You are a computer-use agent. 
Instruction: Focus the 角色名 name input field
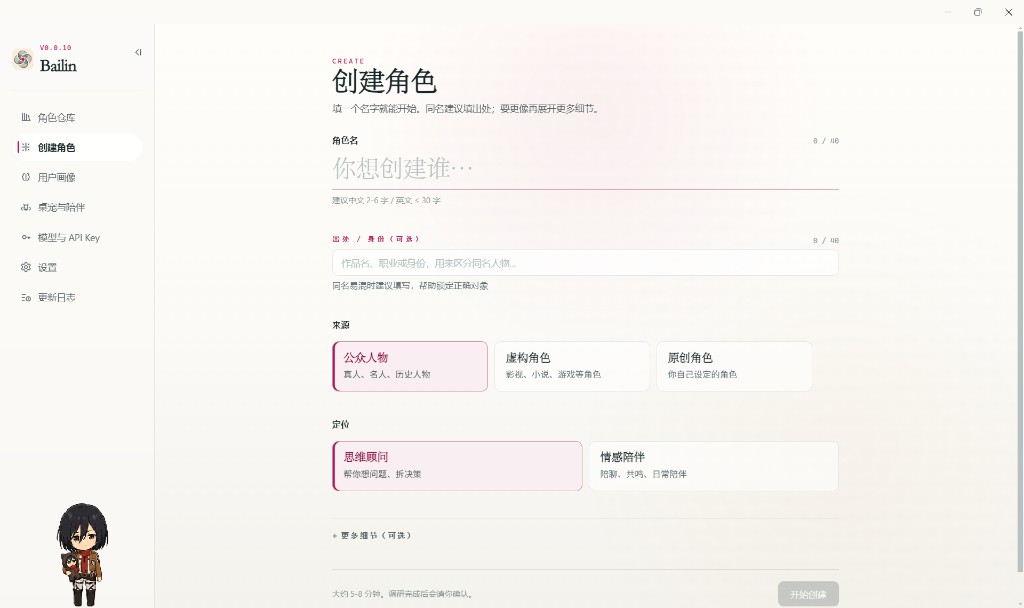[x=585, y=168]
